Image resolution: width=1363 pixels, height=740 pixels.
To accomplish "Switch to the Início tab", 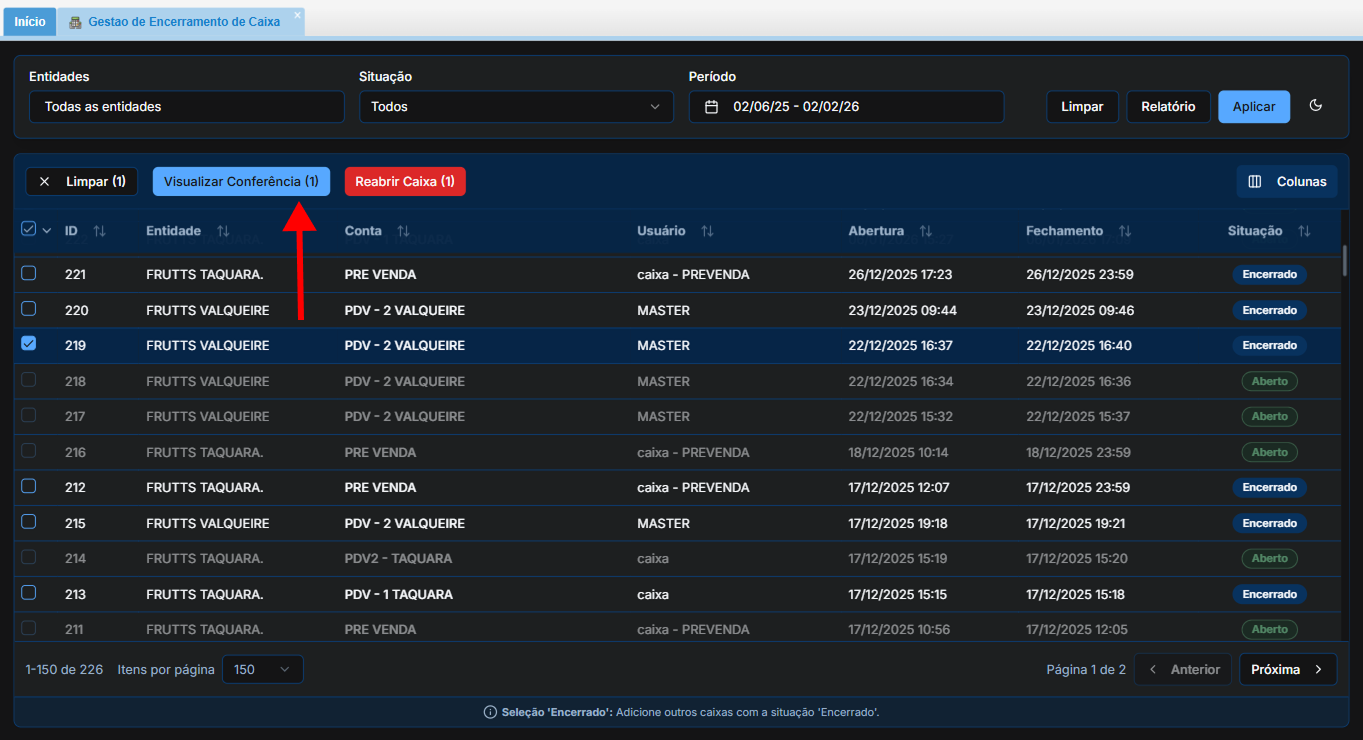I will click(x=30, y=22).
